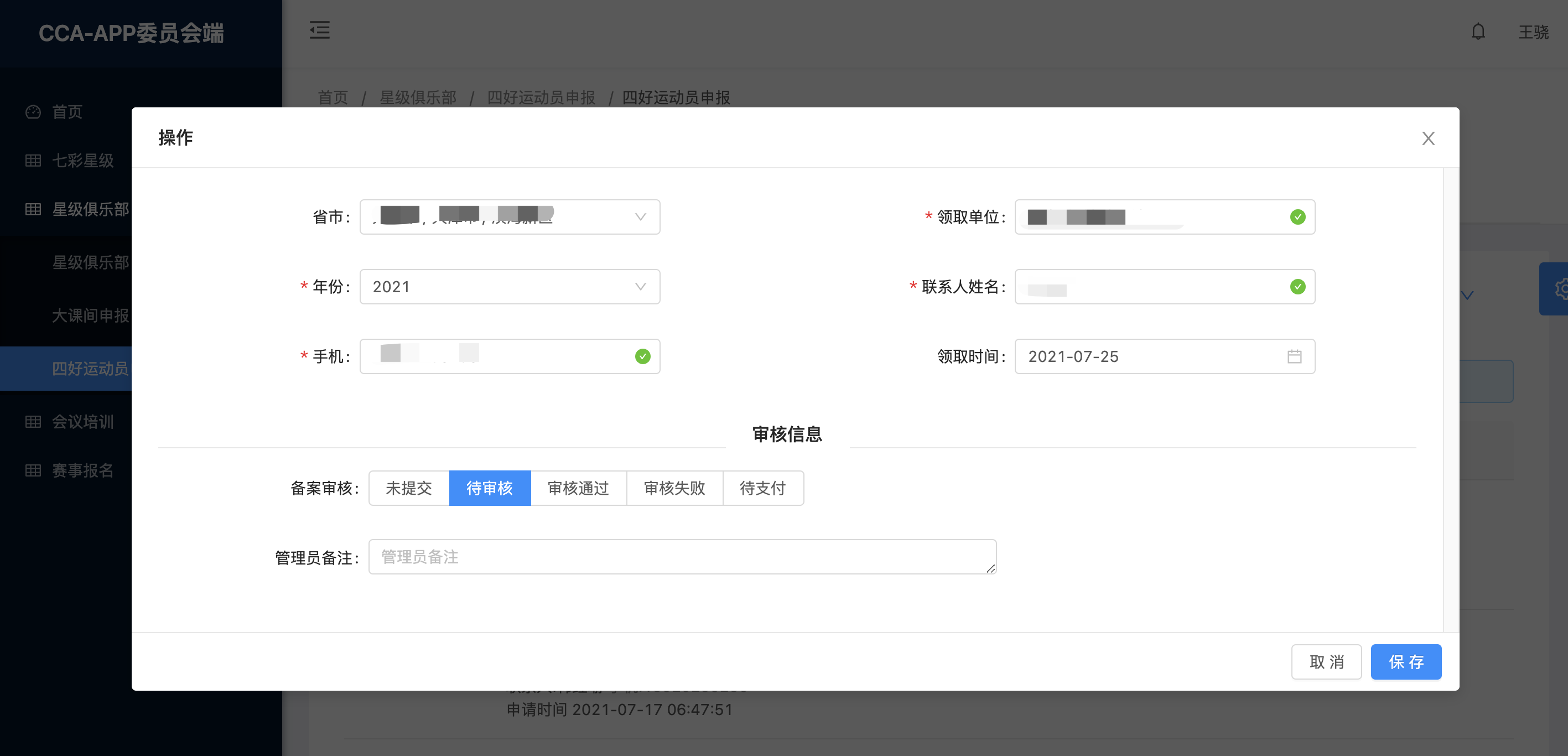Click the 七彩星级 table icon in sidebar
The image size is (1568, 756).
[x=33, y=160]
